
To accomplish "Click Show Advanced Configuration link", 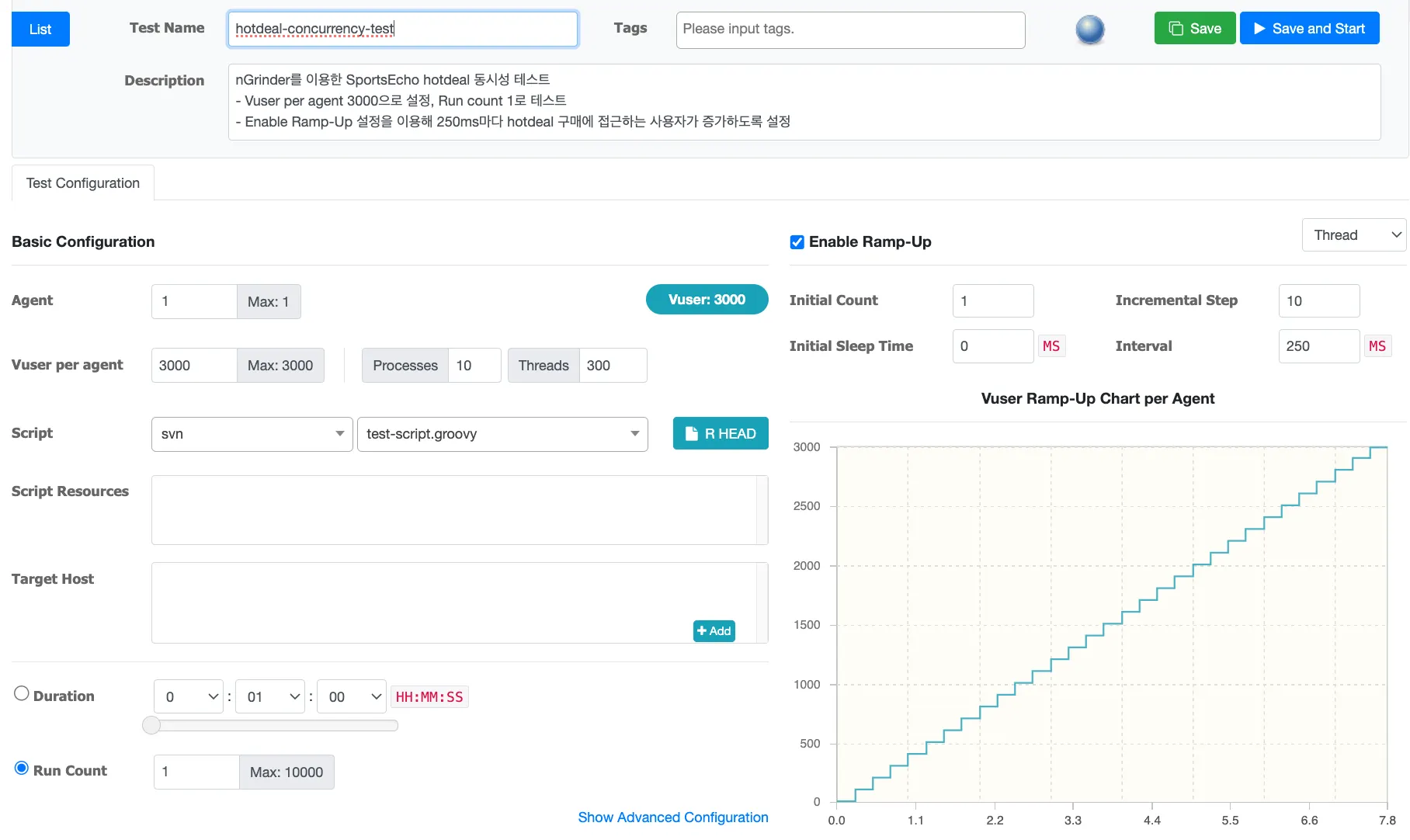I will pyautogui.click(x=672, y=817).
